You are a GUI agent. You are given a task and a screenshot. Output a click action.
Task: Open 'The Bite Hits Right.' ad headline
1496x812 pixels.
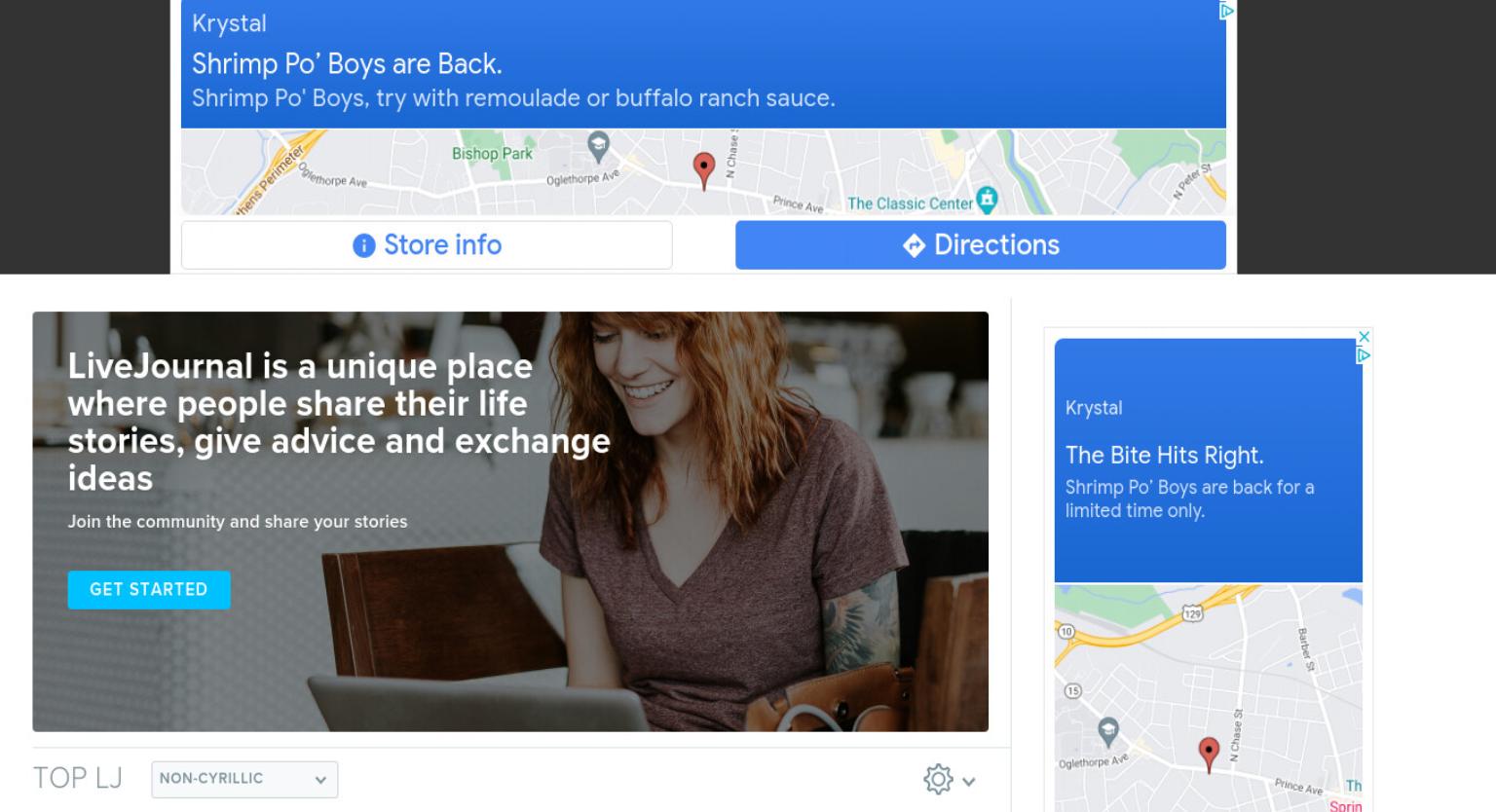point(1164,456)
